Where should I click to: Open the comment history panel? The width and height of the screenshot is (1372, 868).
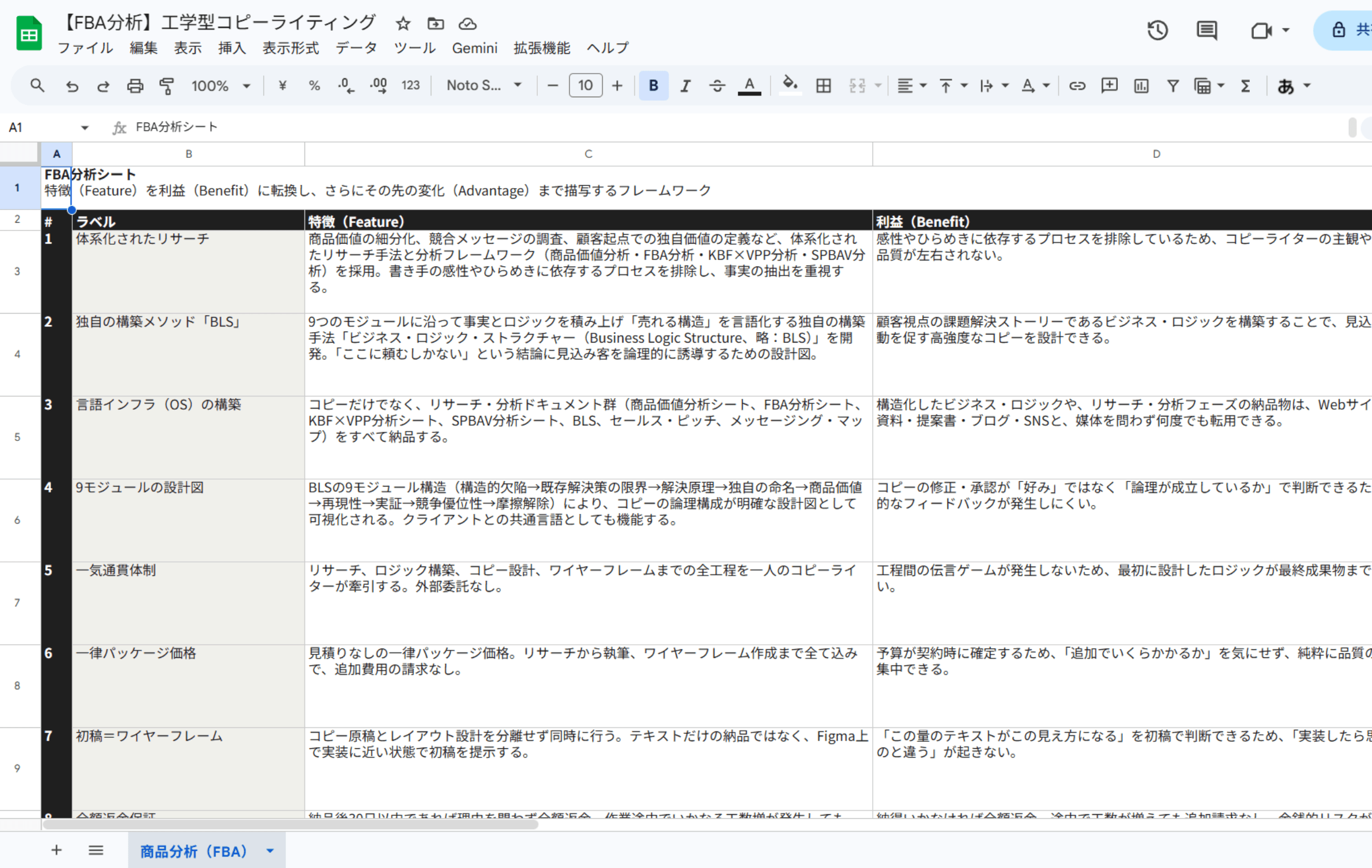point(1206,30)
